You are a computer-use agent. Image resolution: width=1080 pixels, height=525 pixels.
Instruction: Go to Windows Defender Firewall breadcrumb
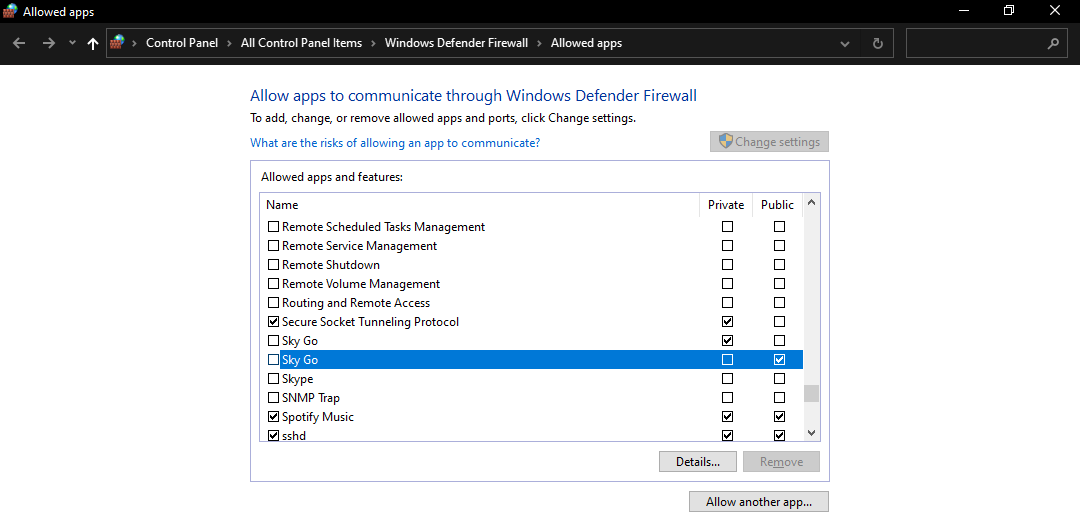(457, 43)
